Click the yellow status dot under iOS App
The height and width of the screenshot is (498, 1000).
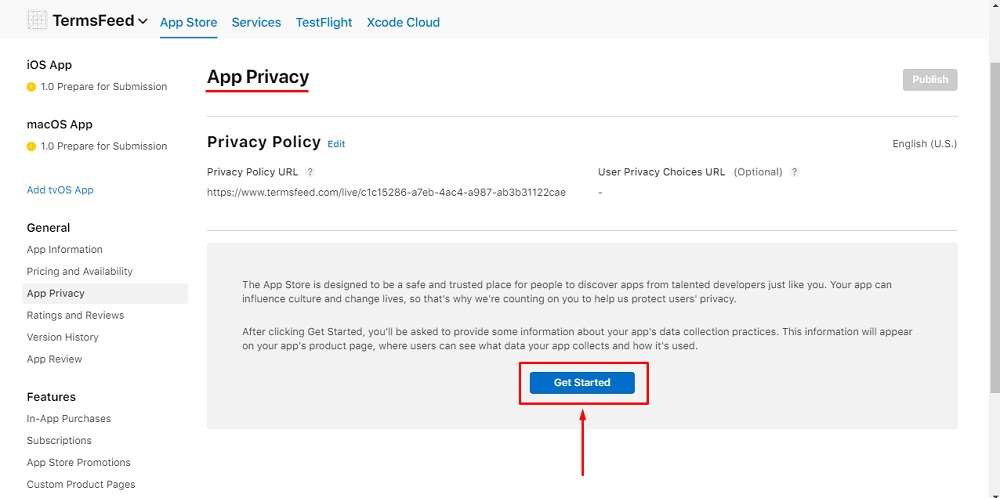pos(31,87)
